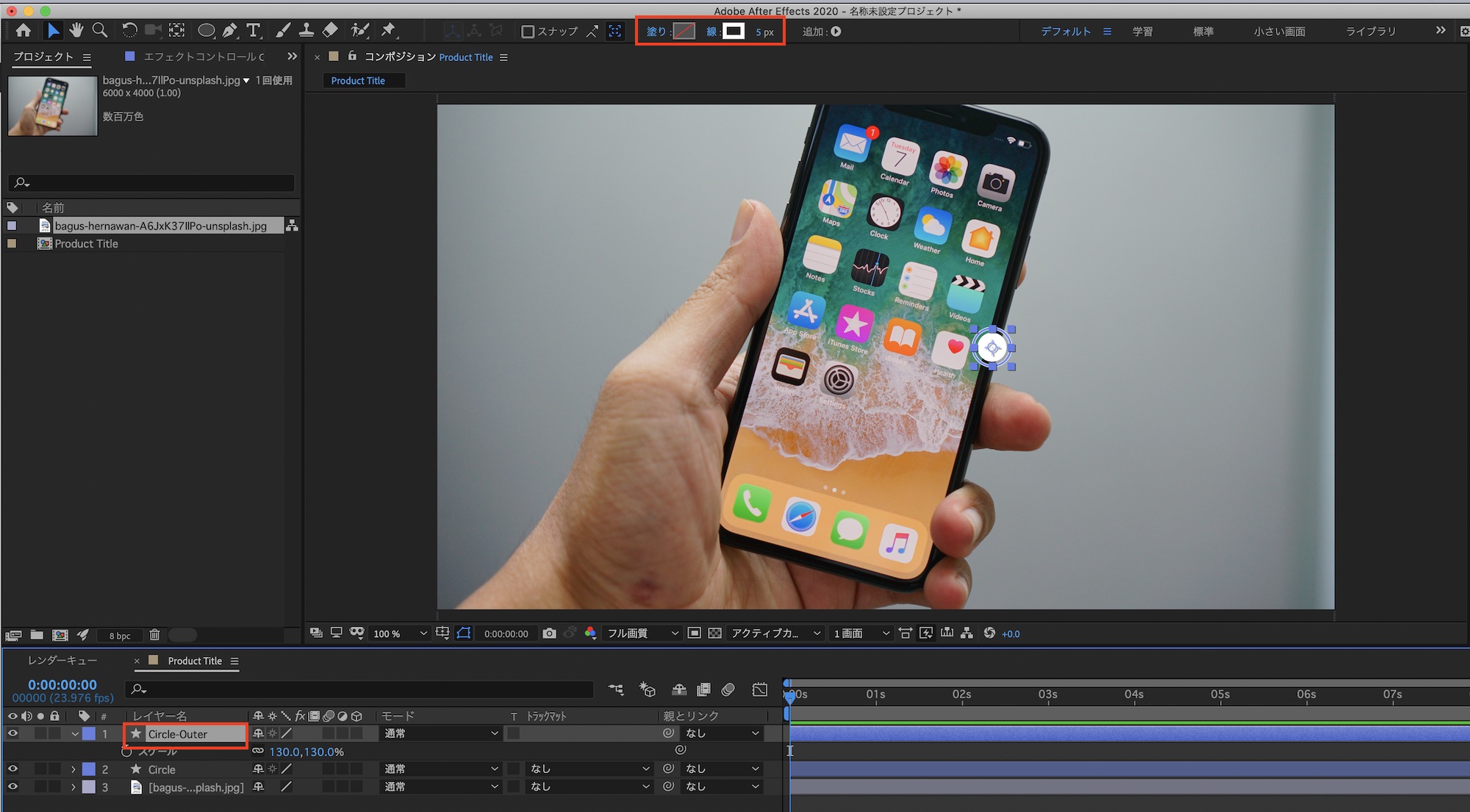This screenshot has height=812, width=1470.
Task: Select the Puppet Pin tool
Action: (x=388, y=30)
